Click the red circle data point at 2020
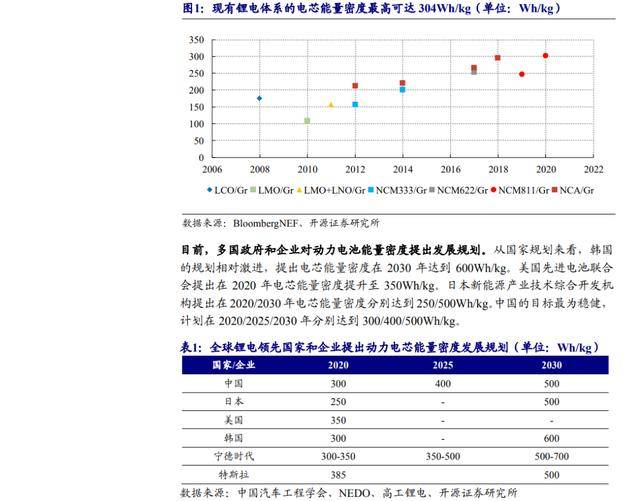This screenshot has height=501, width=640. [546, 56]
